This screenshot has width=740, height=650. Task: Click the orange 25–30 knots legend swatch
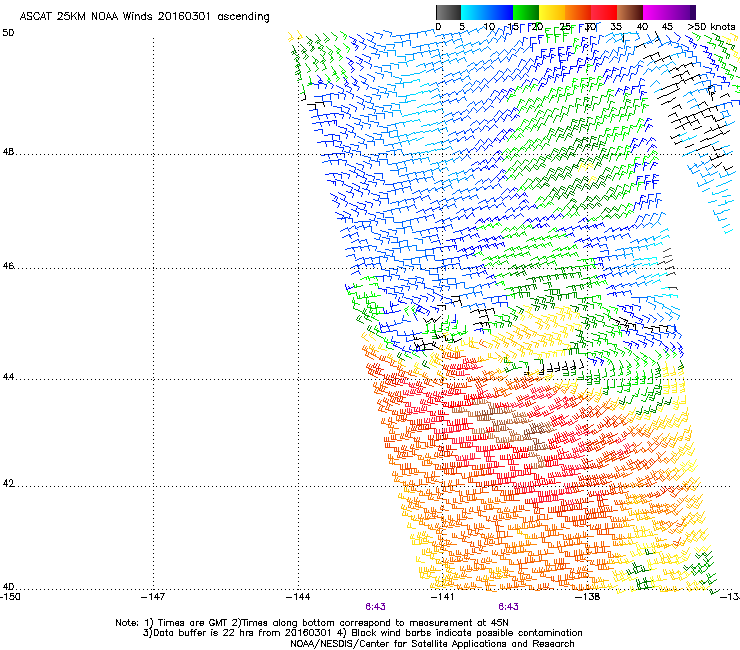coord(578,12)
